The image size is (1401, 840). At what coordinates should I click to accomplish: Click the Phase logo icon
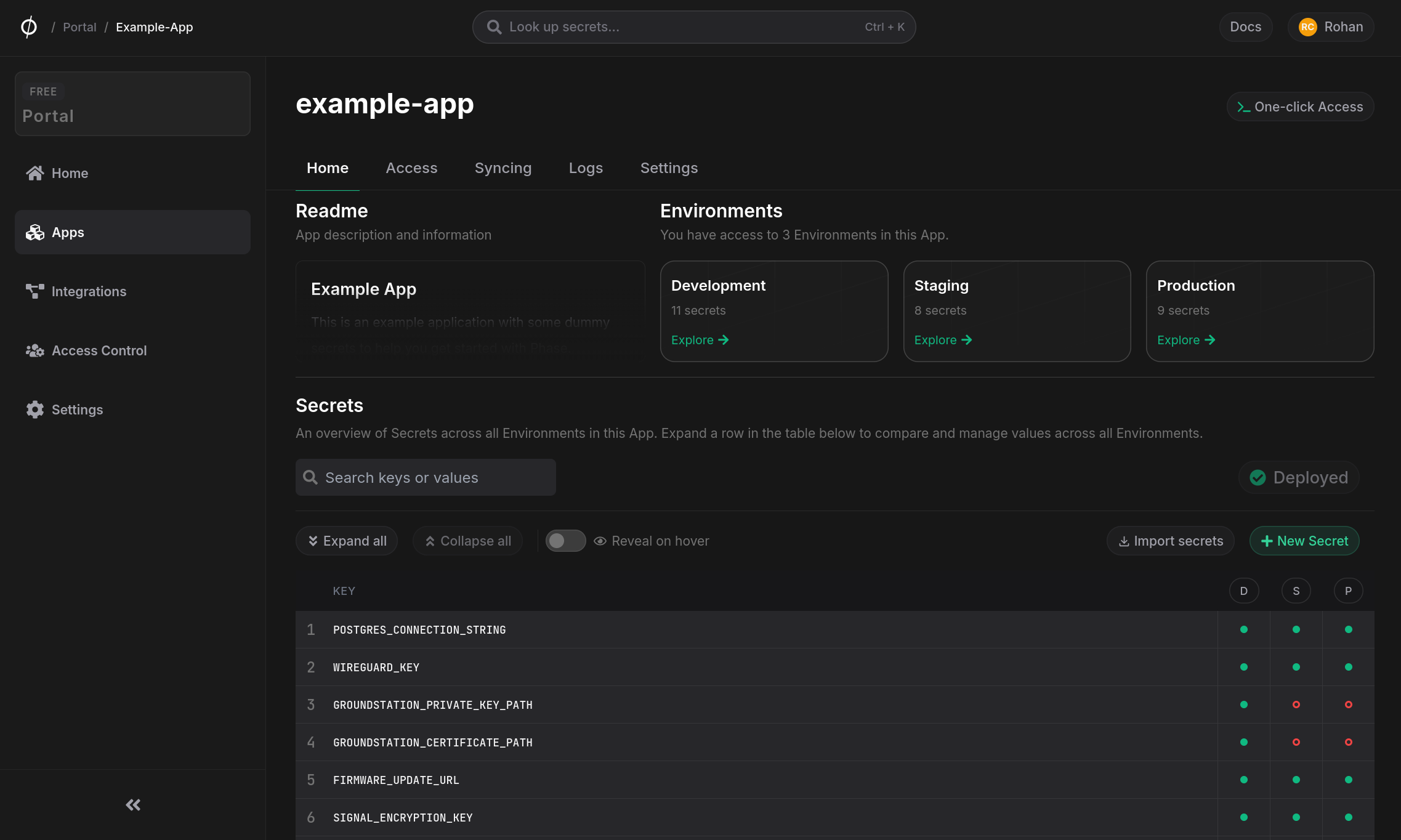(x=28, y=26)
